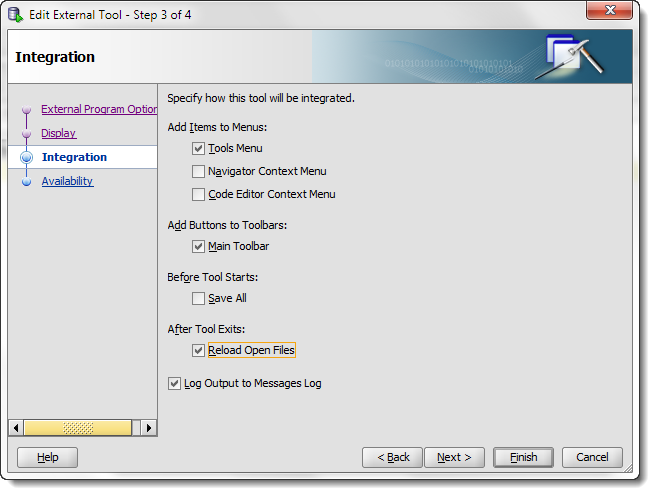
Task: Click the 'Before Tool Starts:' label
Action: (x=213, y=277)
